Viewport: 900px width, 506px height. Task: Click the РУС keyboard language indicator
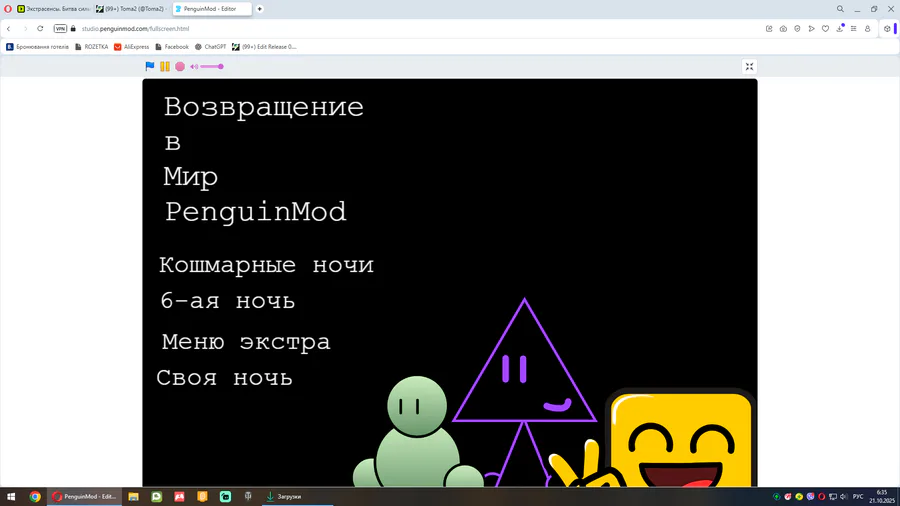(858, 497)
